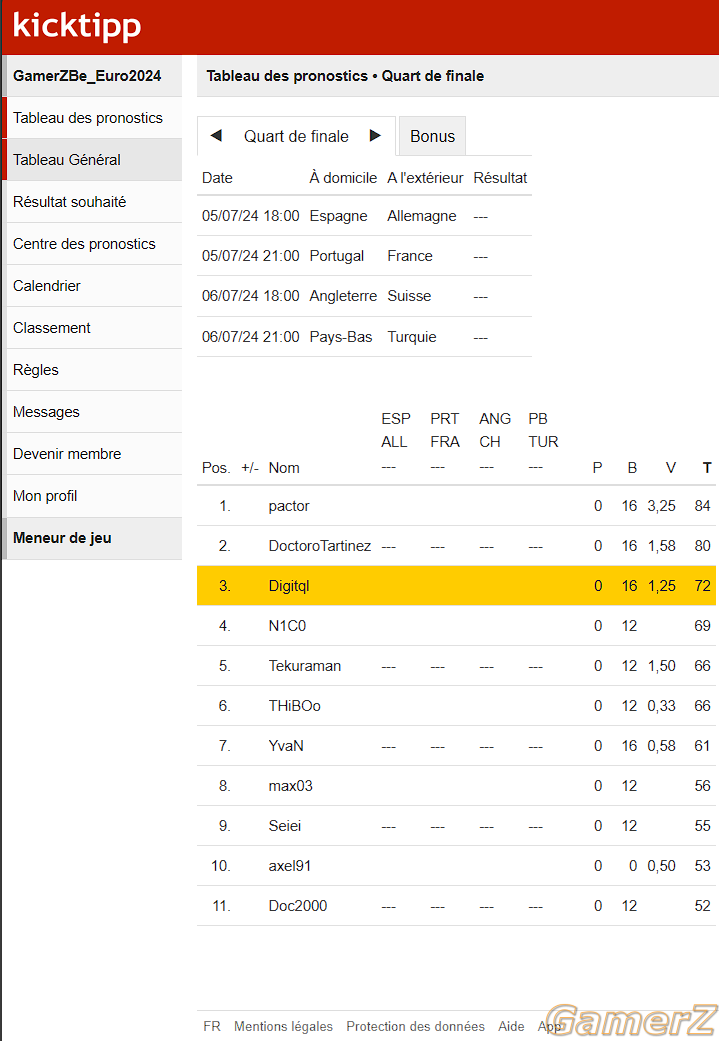719x1041 pixels.
Task: Switch to the Bonus tab
Action: [x=432, y=136]
